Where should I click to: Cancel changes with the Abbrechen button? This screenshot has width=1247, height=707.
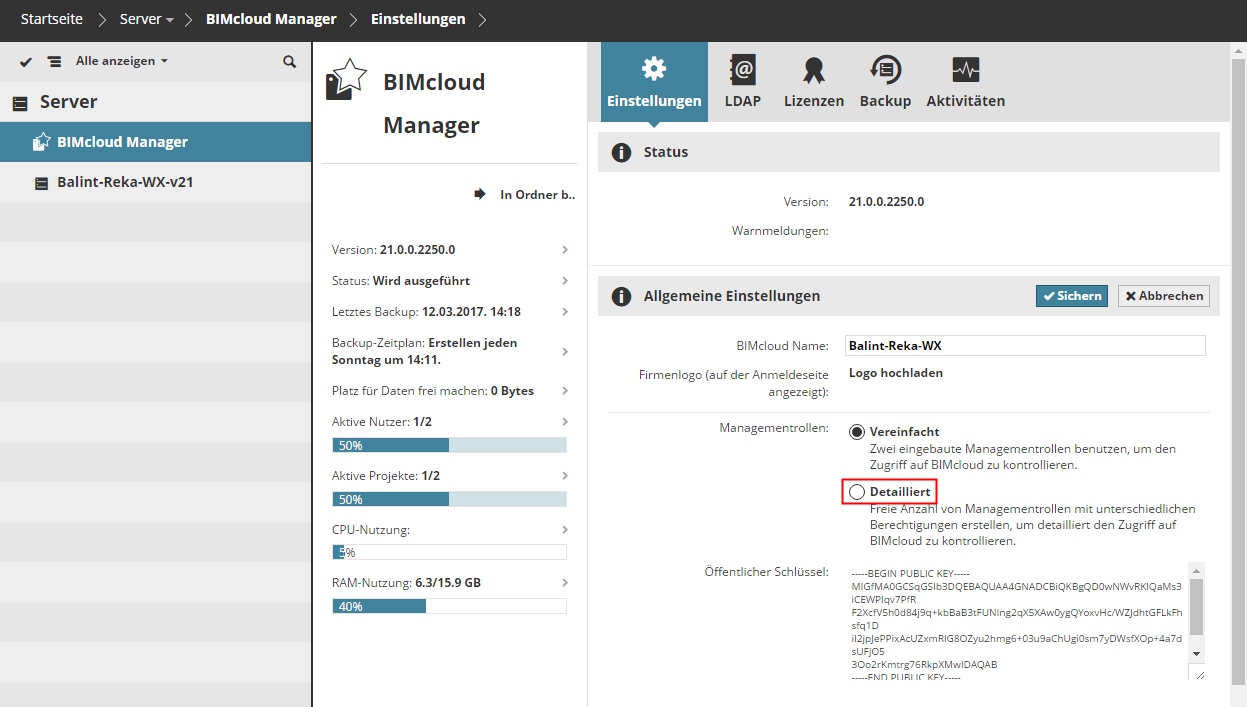[1163, 296]
